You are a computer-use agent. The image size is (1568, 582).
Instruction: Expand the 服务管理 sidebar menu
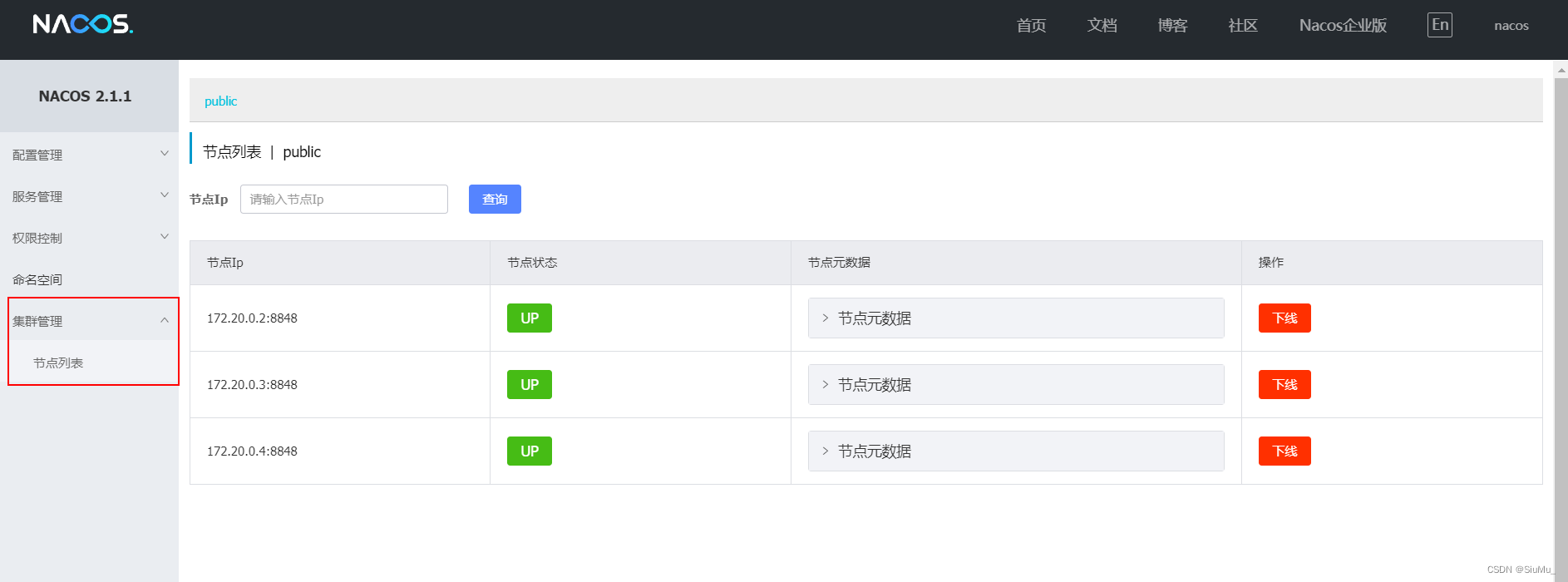point(89,196)
